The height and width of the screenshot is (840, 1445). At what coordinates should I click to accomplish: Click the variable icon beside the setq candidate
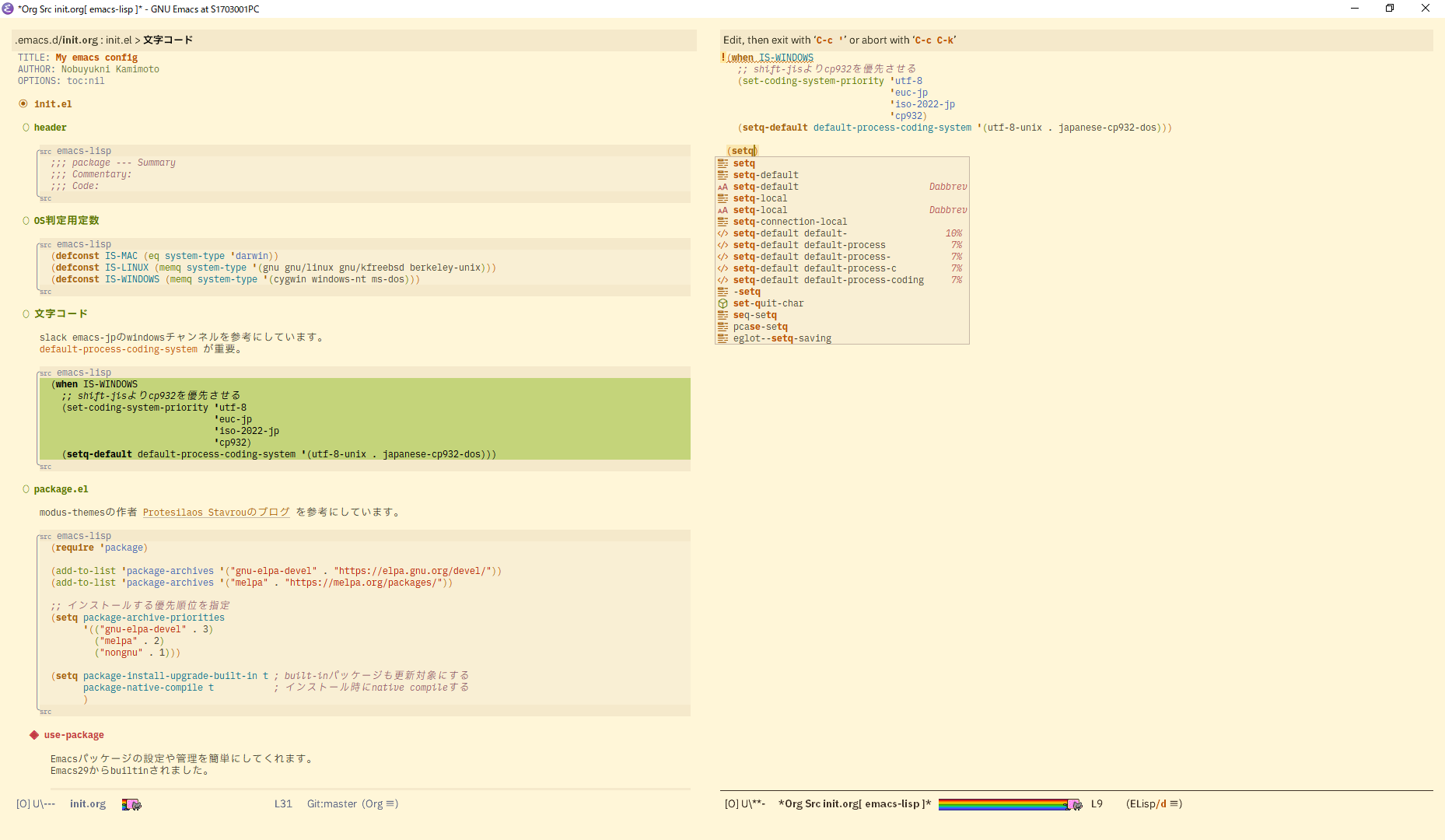click(722, 163)
